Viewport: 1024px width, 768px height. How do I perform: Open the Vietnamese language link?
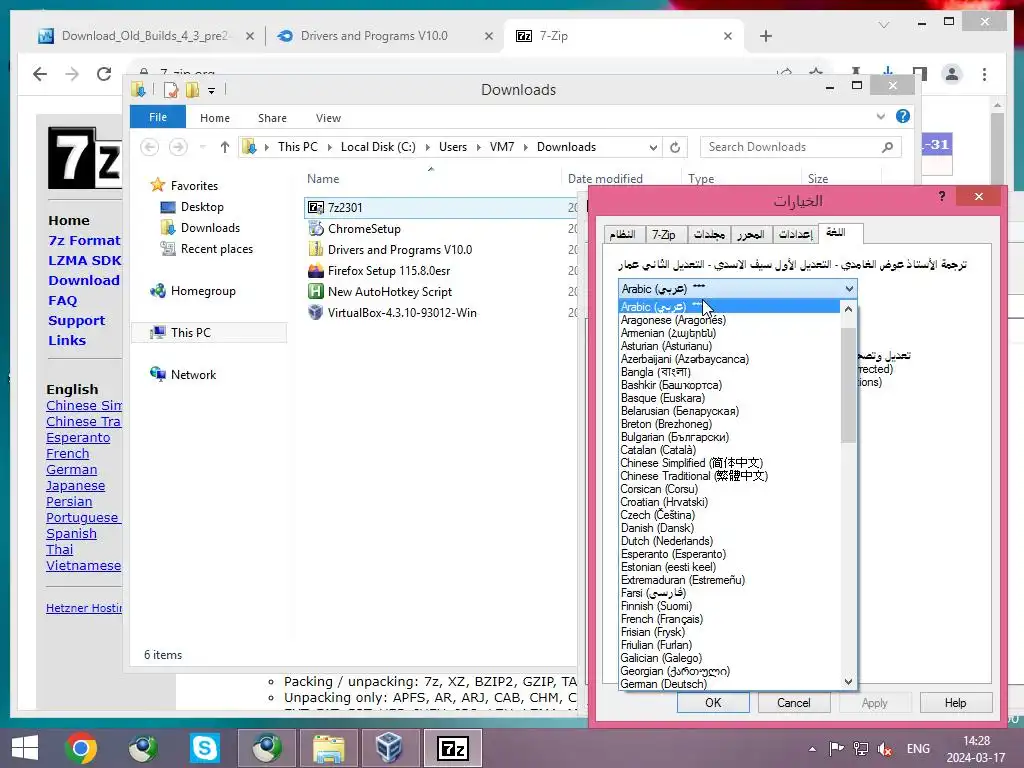[84, 566]
